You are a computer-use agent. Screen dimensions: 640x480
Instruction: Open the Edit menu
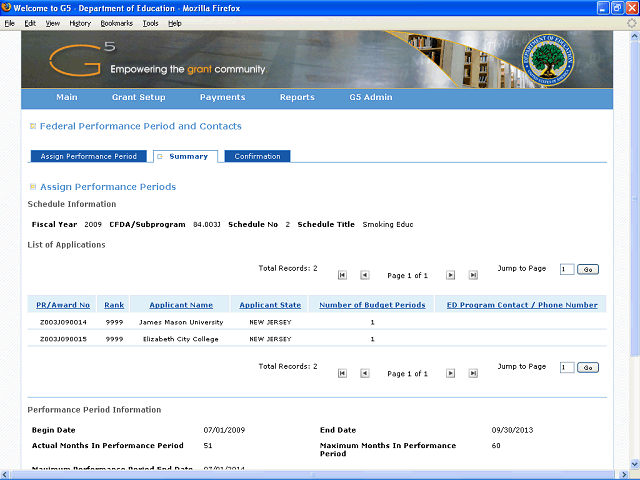pyautogui.click(x=30, y=23)
